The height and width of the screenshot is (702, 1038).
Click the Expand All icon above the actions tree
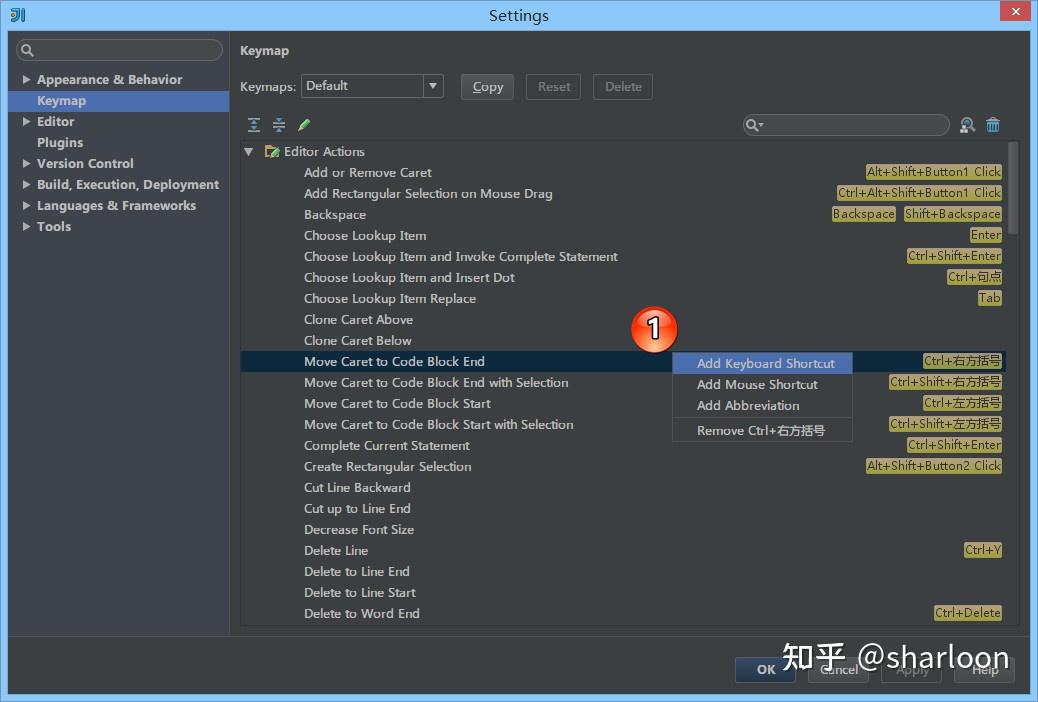click(x=253, y=124)
